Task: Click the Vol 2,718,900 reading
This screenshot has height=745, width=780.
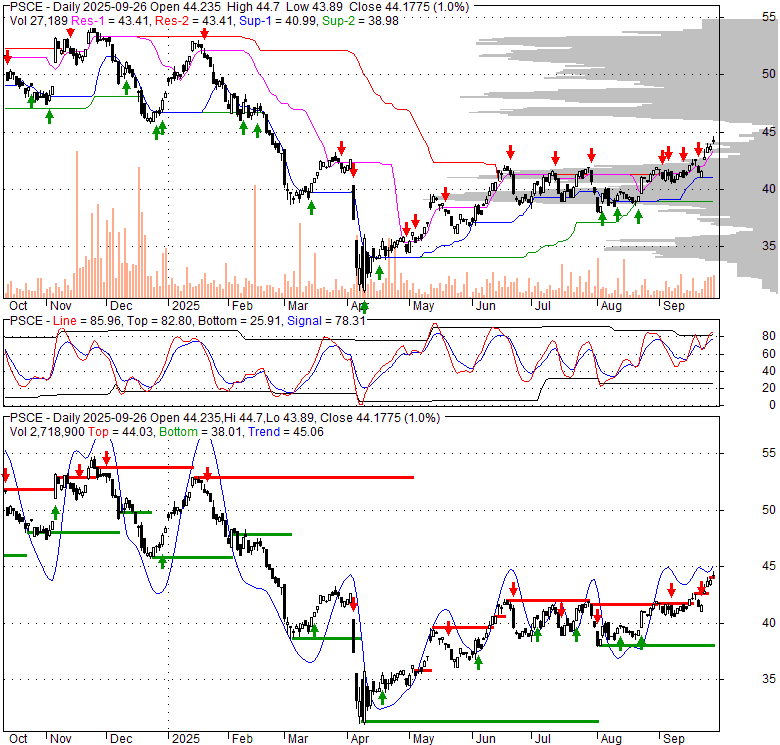Action: tap(47, 432)
